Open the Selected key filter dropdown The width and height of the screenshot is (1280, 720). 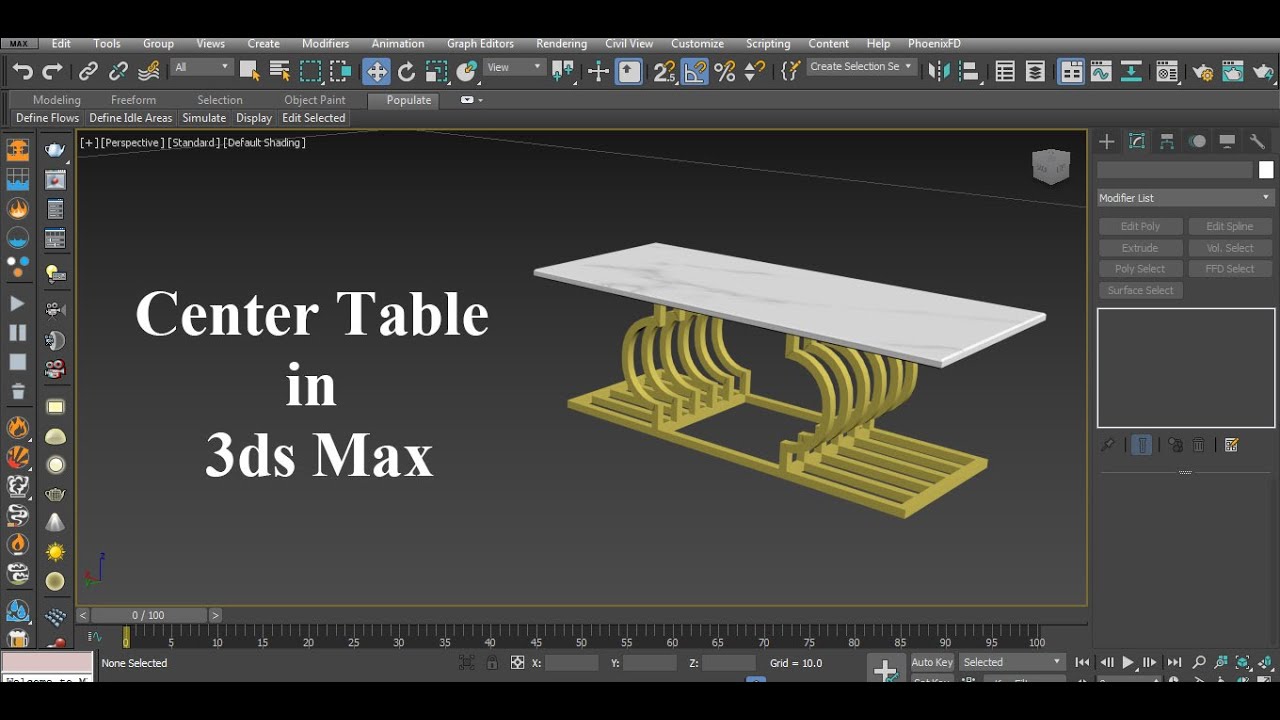point(1012,662)
